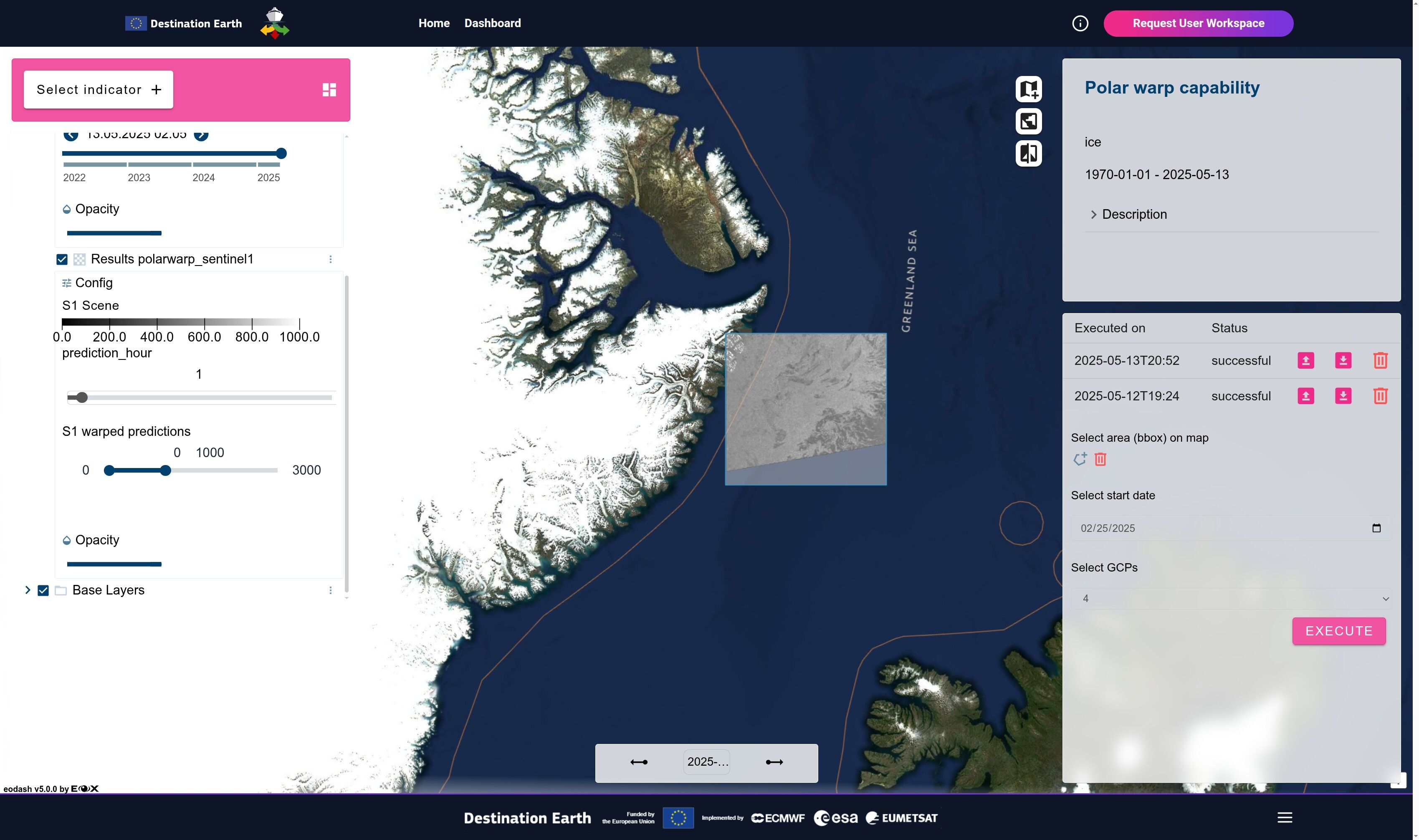Open layout grid icon in pink panel
This screenshot has width=1419, height=840.
[329, 89]
